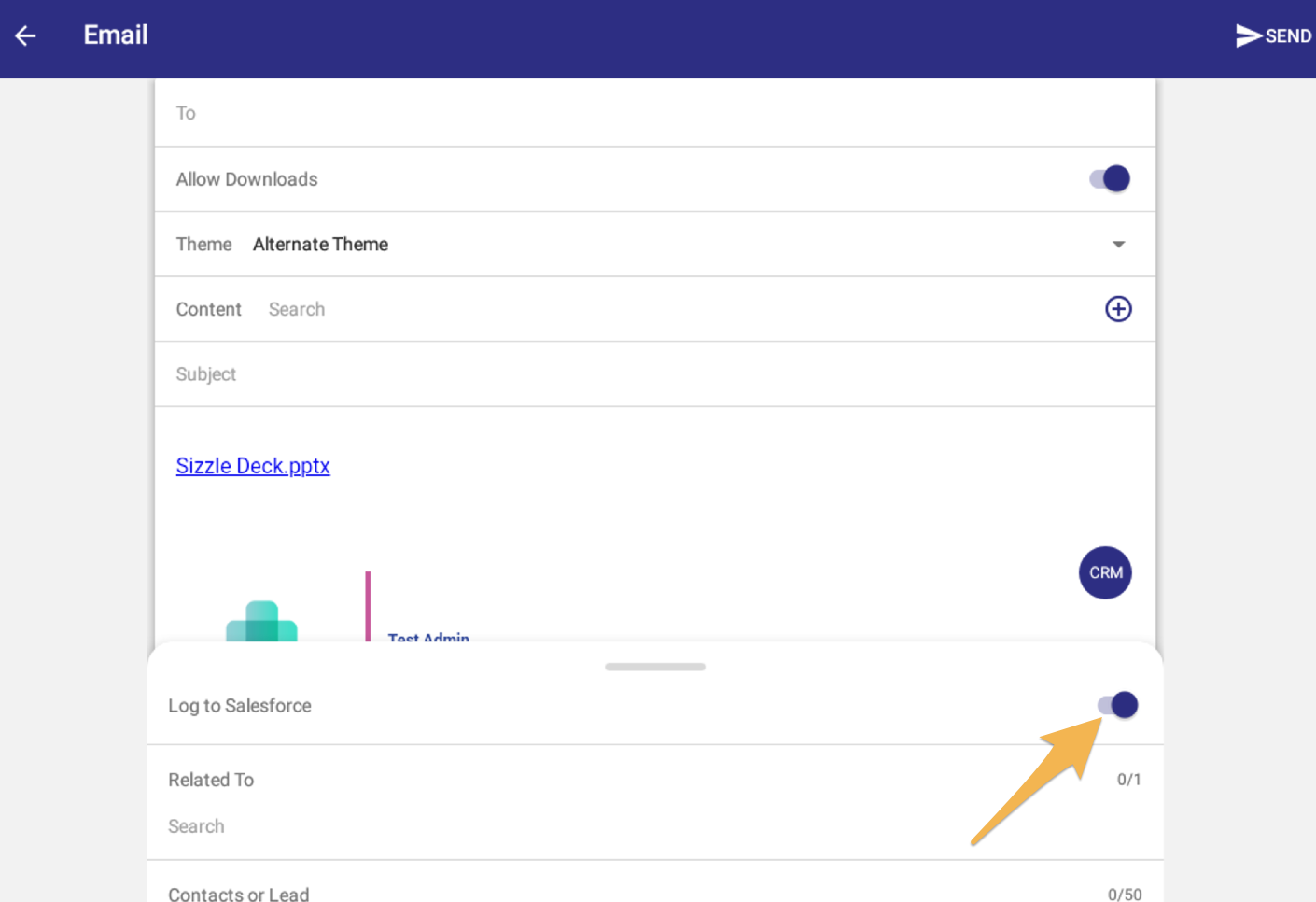Focus the Related To search box
This screenshot has height=902, width=1316.
click(560, 826)
